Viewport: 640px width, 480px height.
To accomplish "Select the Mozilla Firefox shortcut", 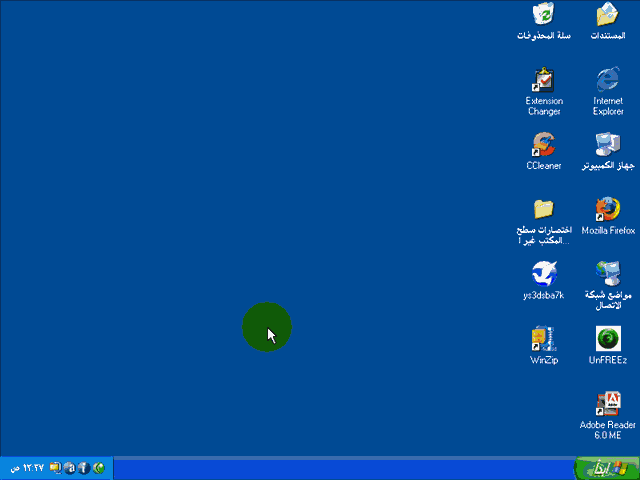I will point(608,209).
